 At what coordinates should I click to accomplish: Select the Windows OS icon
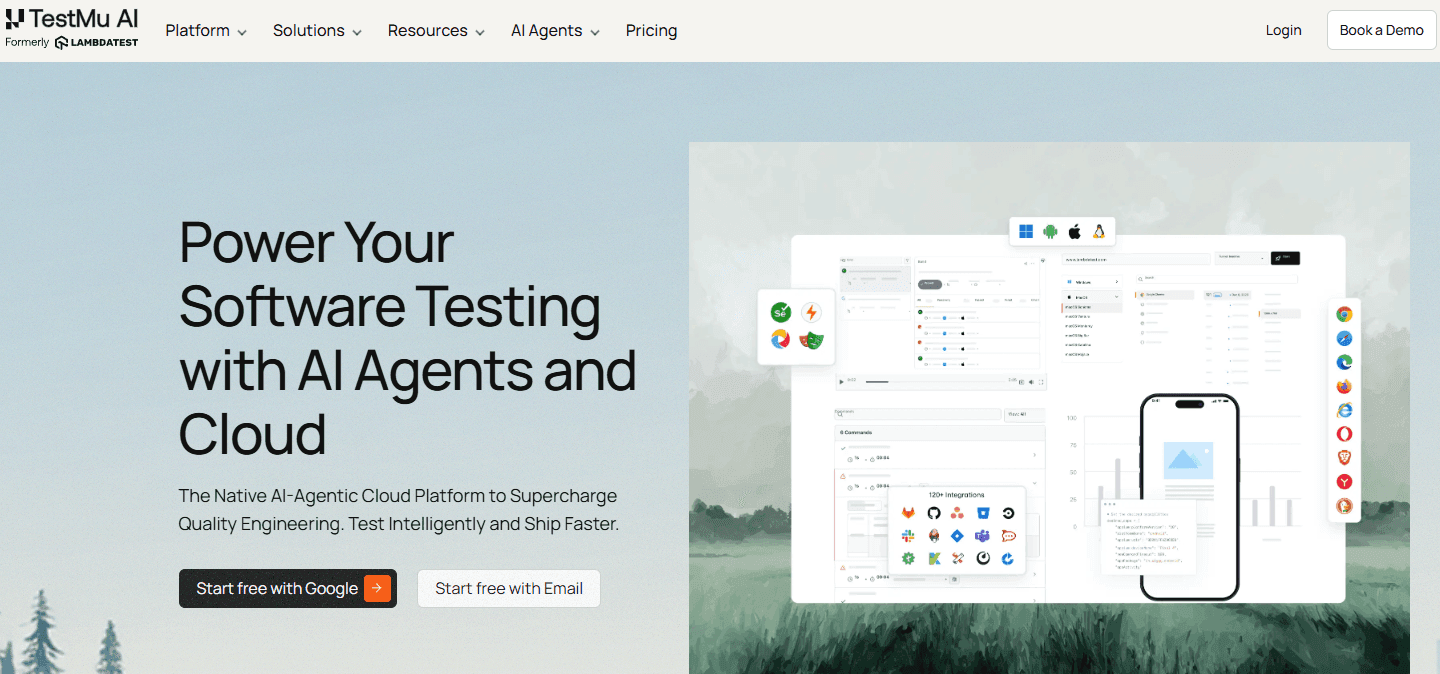point(1026,231)
